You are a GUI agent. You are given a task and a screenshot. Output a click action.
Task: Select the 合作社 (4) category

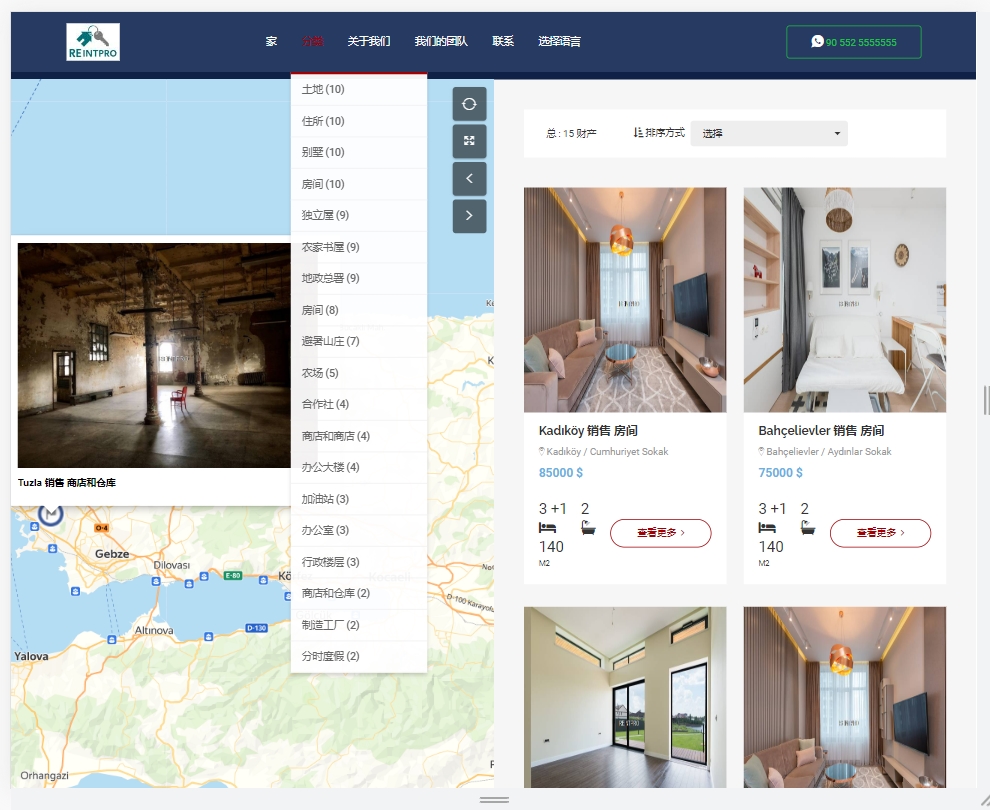359,405
